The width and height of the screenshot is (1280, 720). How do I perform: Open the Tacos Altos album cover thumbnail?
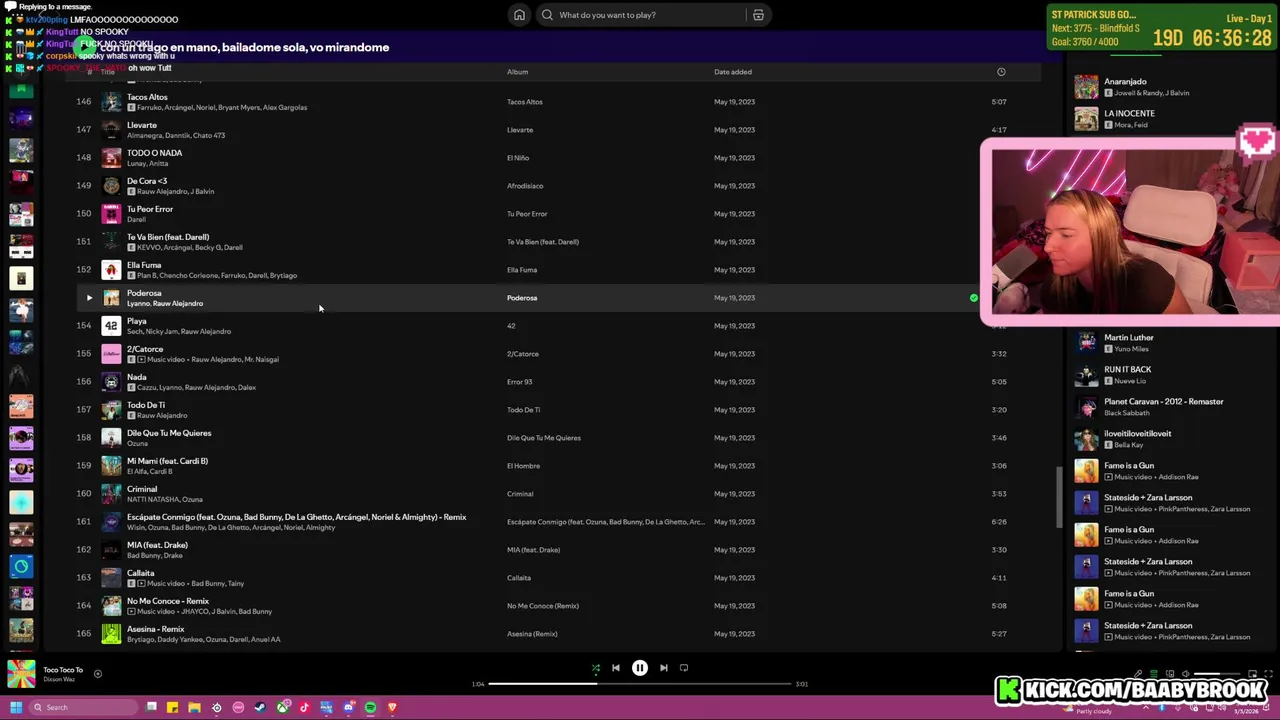click(x=111, y=102)
